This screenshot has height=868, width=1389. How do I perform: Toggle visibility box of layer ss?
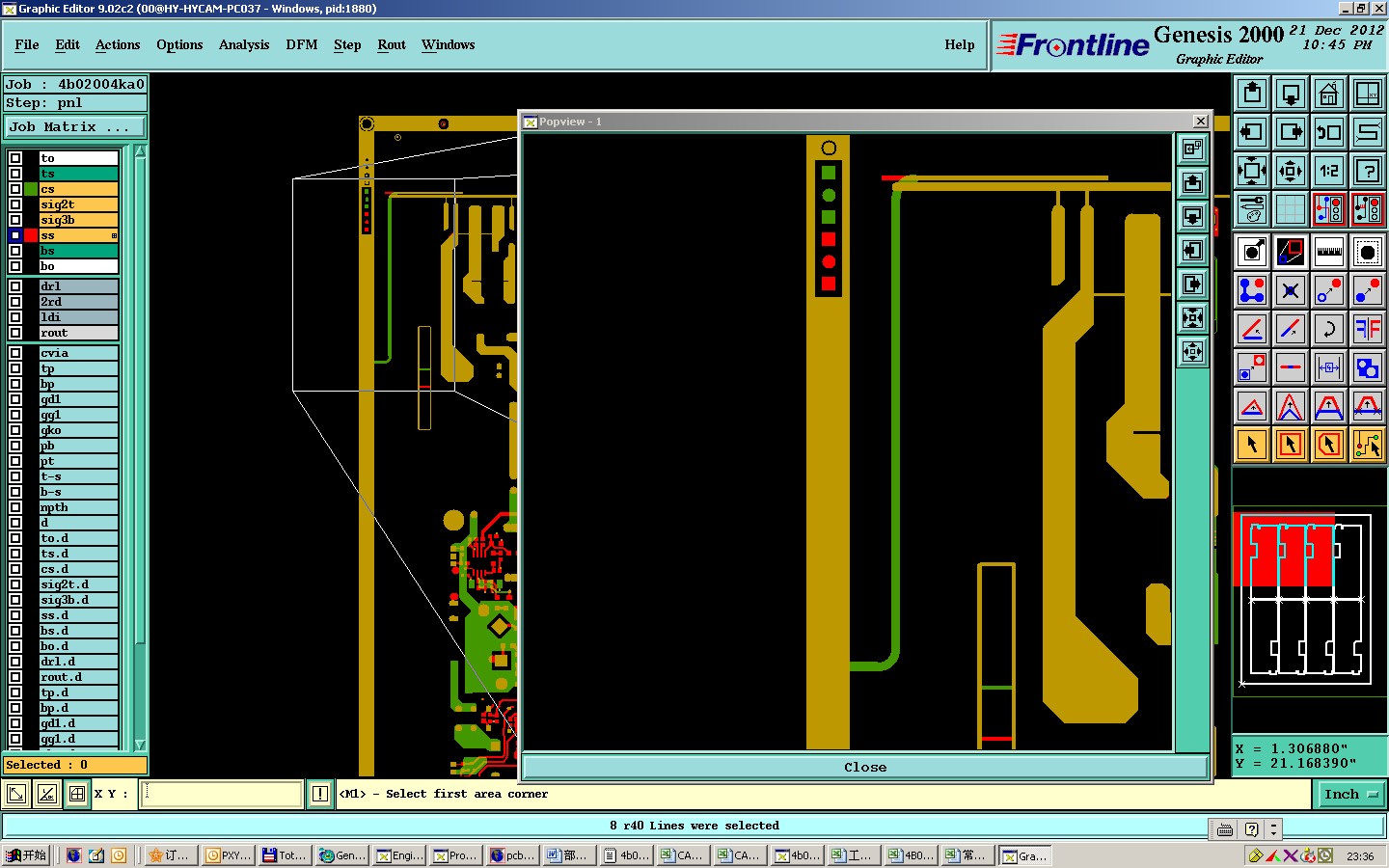pyautogui.click(x=15, y=235)
